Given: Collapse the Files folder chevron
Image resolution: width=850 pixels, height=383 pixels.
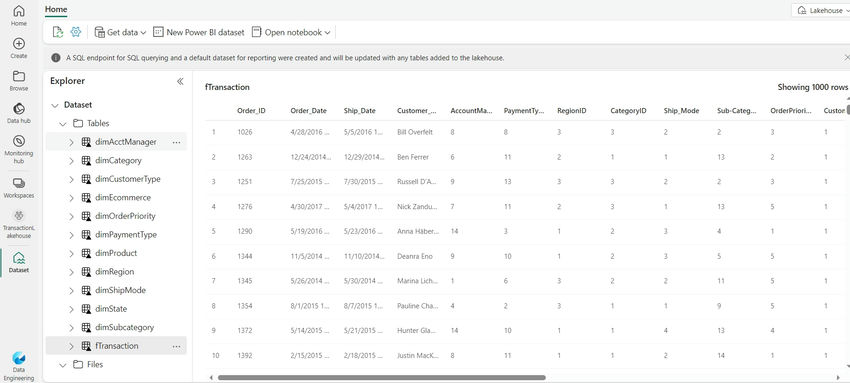Looking at the screenshot, I should tap(63, 365).
